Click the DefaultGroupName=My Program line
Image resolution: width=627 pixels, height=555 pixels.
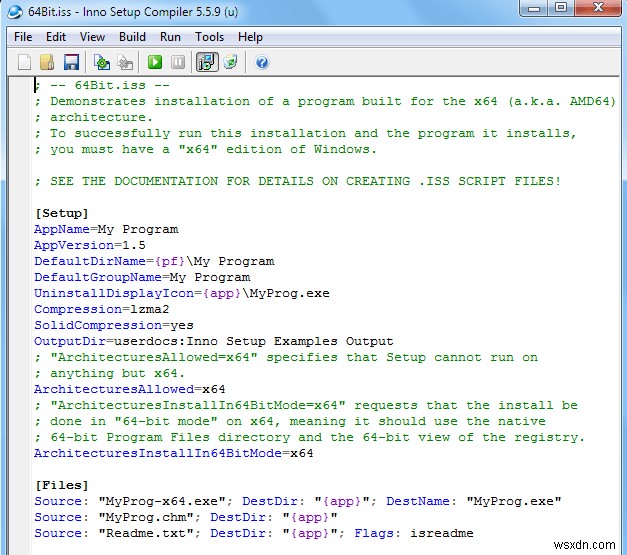point(142,278)
